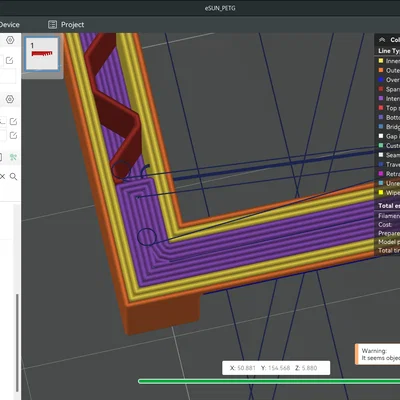The height and width of the screenshot is (400, 400).
Task: Click the orange Warning notification box
Action: pos(378,354)
